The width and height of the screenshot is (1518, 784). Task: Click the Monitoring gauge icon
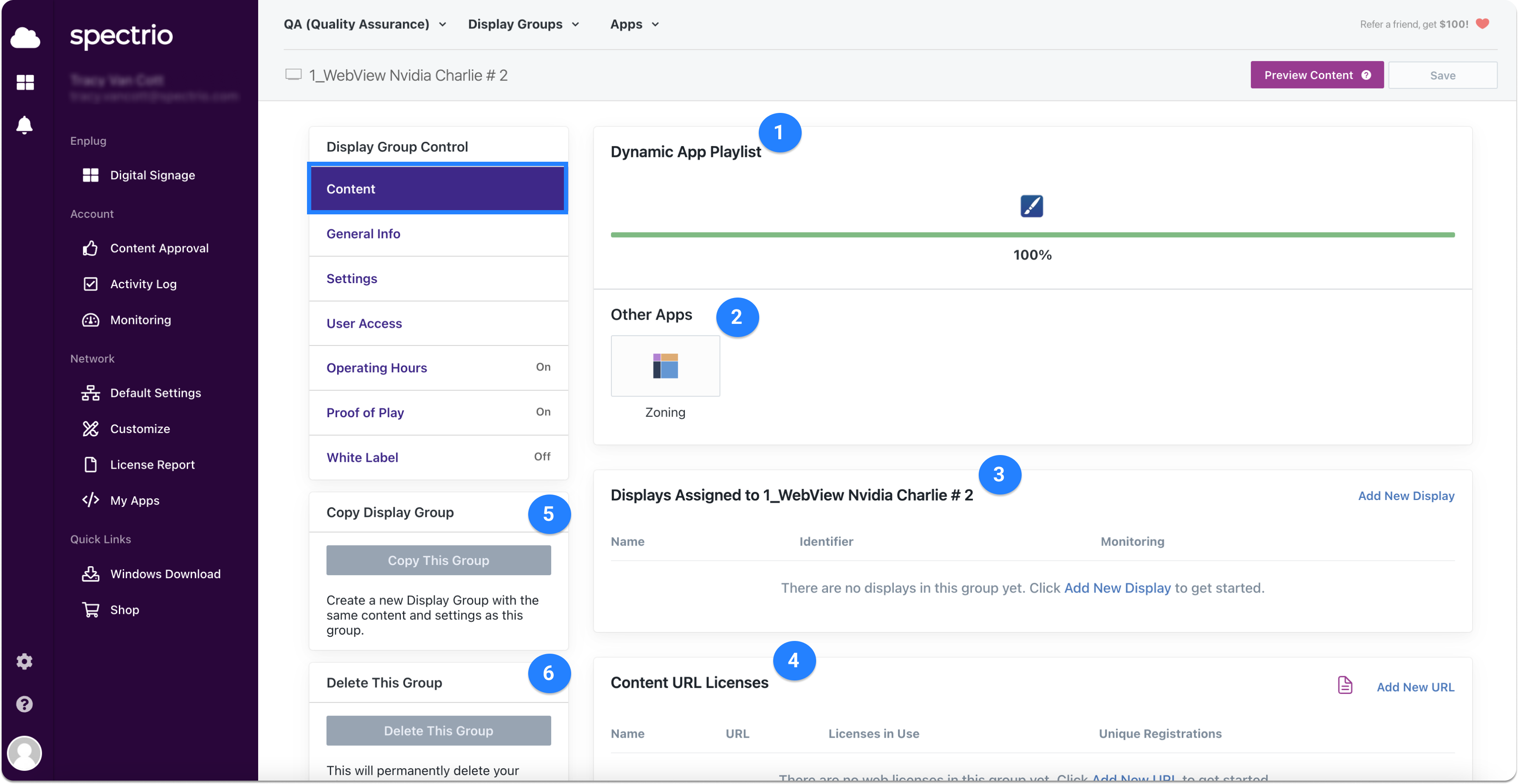click(x=90, y=320)
